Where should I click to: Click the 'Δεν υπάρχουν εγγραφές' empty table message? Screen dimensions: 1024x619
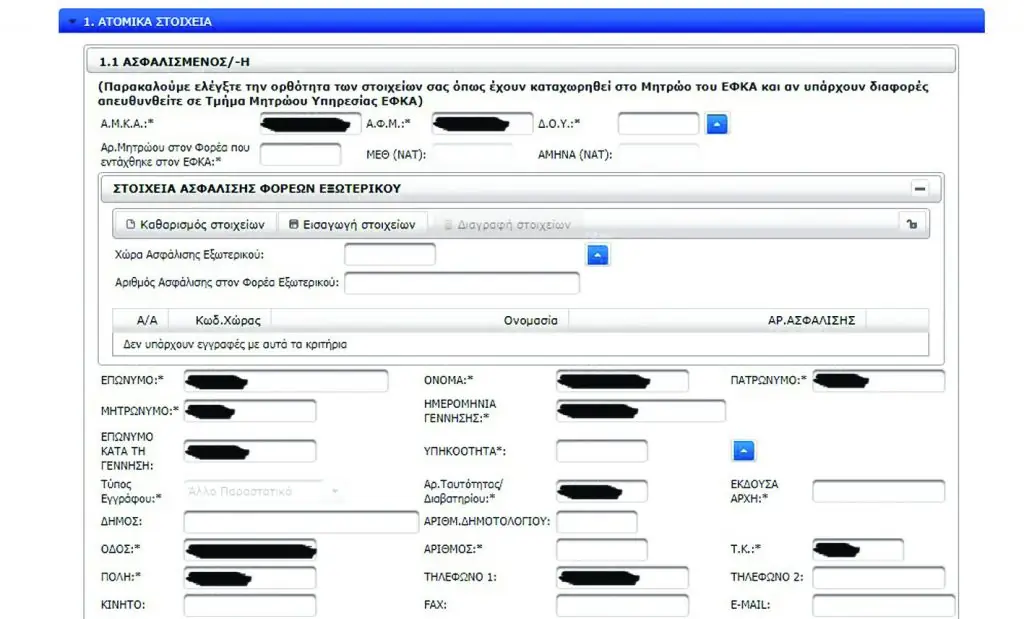tap(235, 344)
